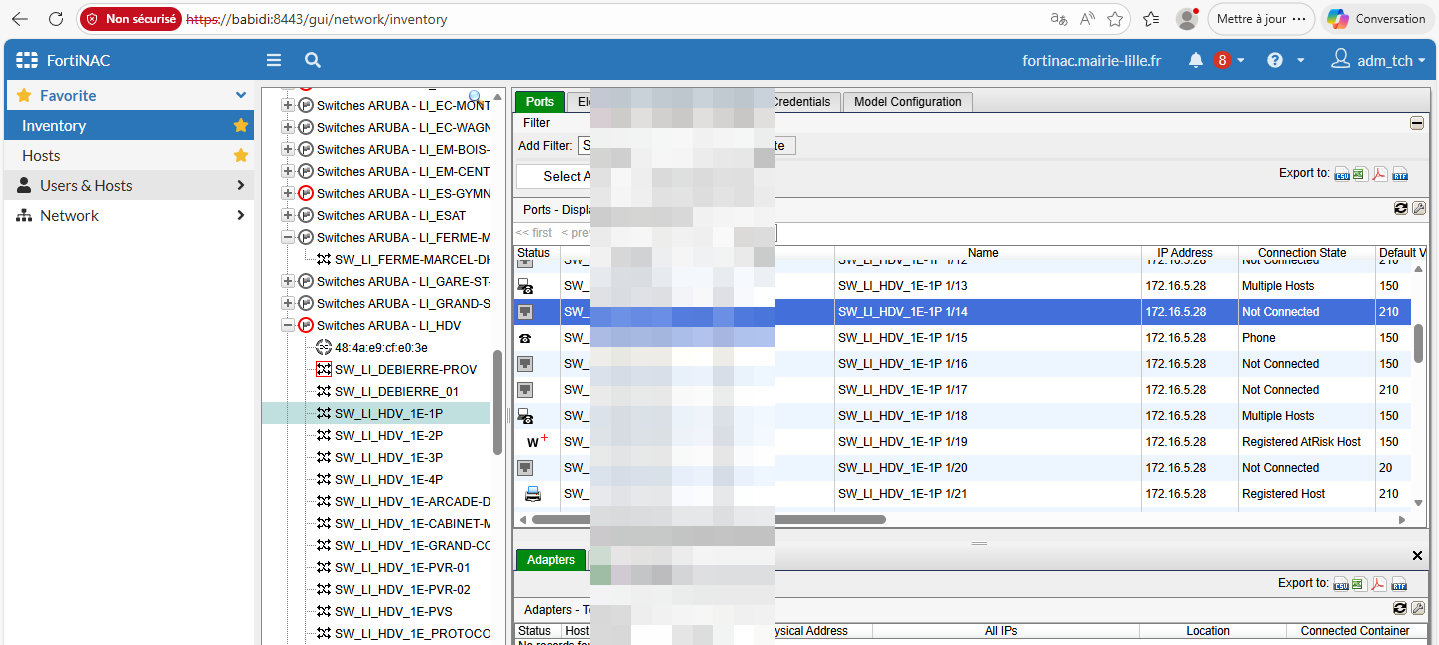
Task: Collapse the Filter section
Action: point(1417,123)
